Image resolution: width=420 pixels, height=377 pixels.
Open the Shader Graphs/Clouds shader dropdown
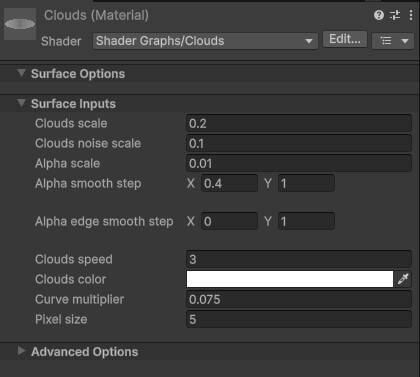pos(205,41)
